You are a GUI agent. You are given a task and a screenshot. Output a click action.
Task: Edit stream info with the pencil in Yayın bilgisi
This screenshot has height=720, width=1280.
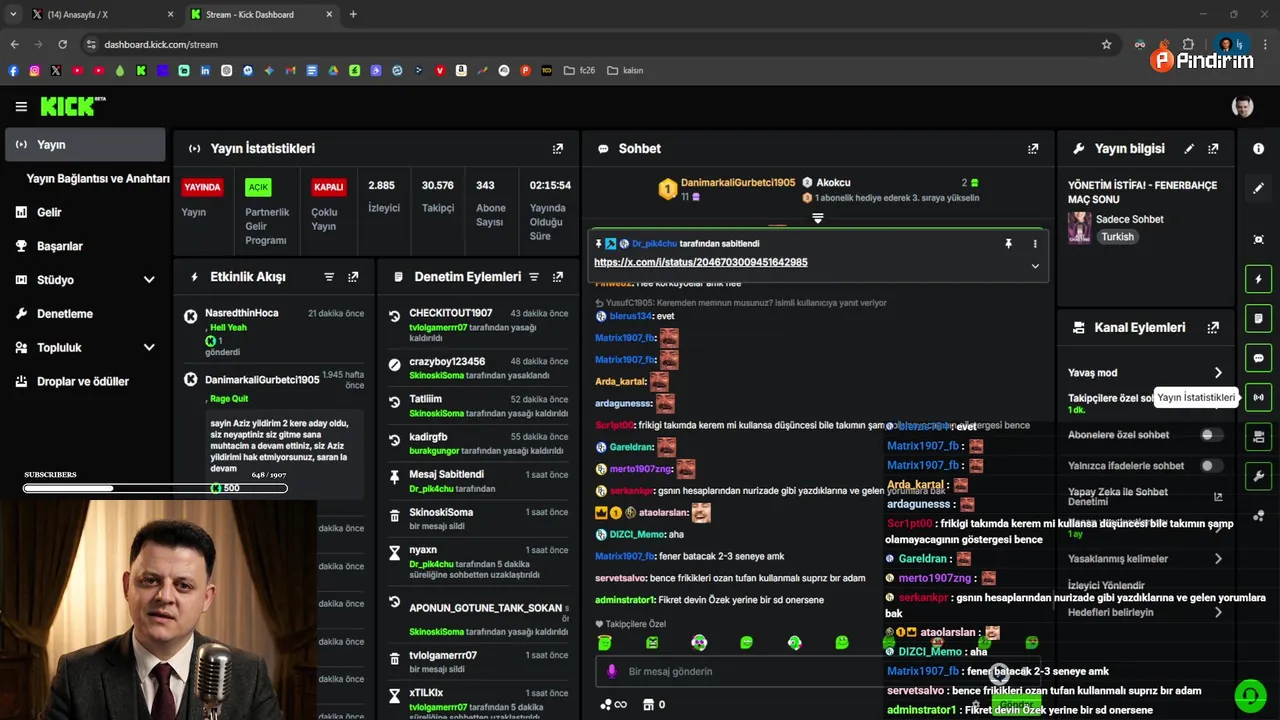click(1189, 148)
